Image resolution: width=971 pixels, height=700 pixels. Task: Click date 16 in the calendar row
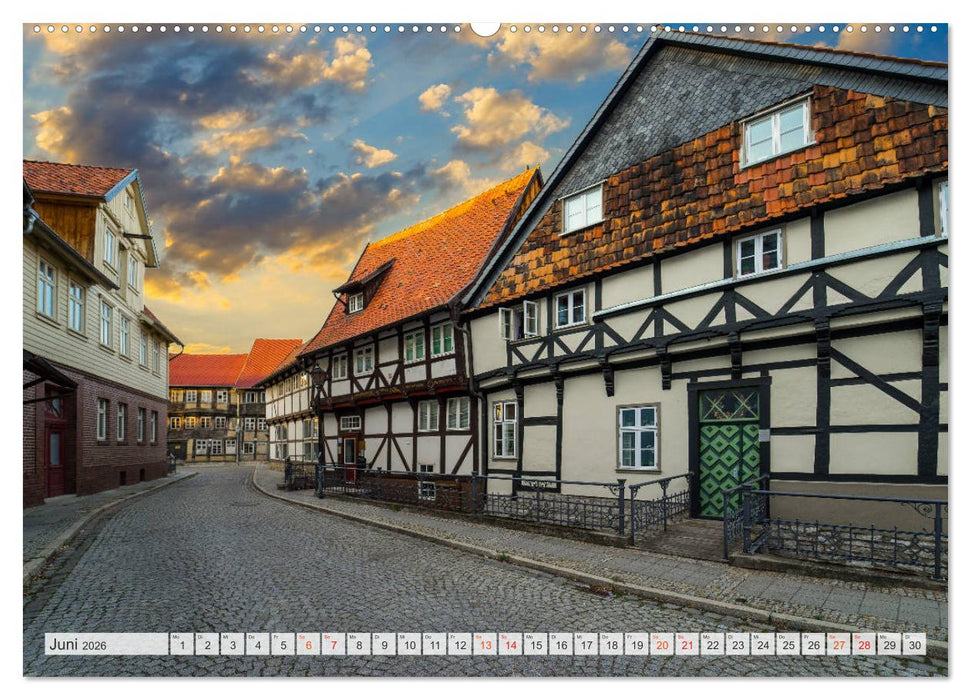coord(561,647)
